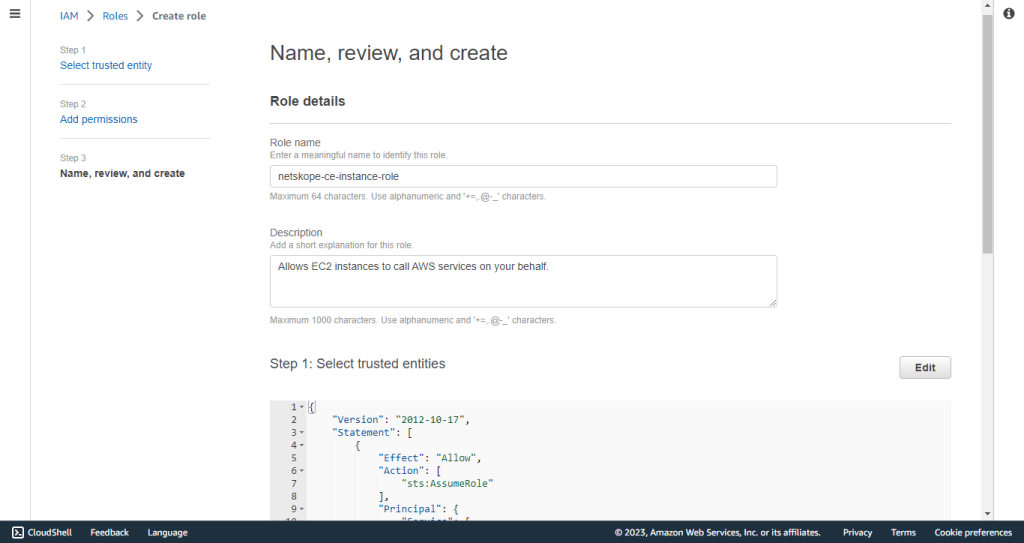Open the Terms link
Screen dimensions: 1024x543
903,533
